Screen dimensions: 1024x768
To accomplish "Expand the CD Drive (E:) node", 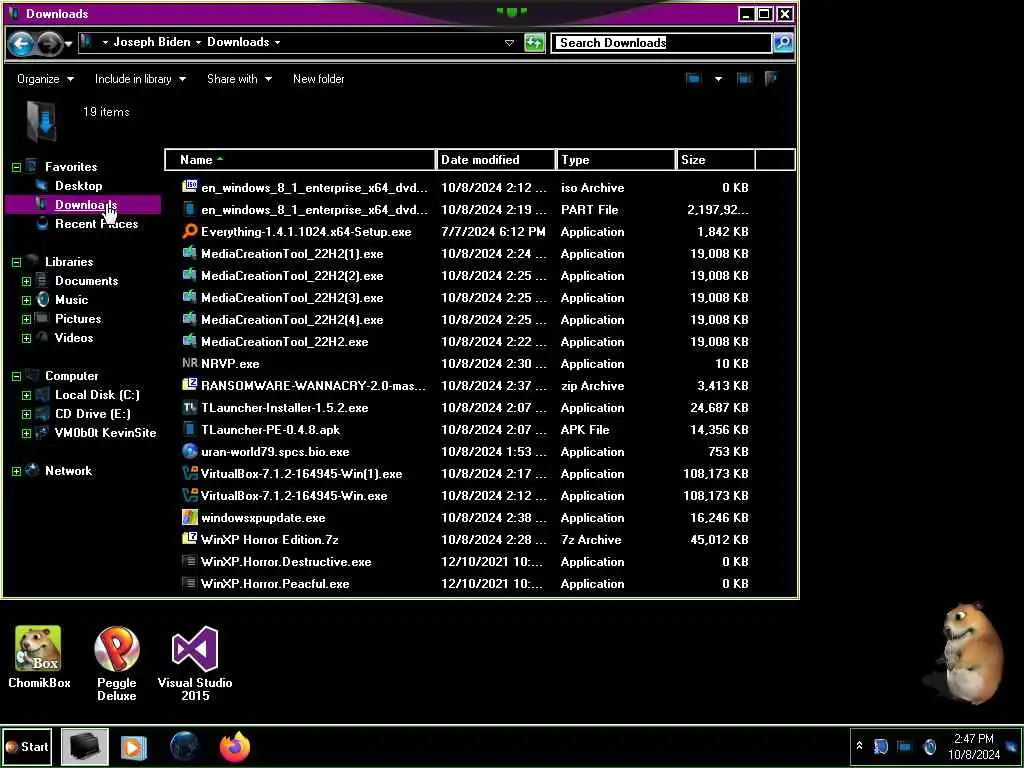I will pos(26,414).
